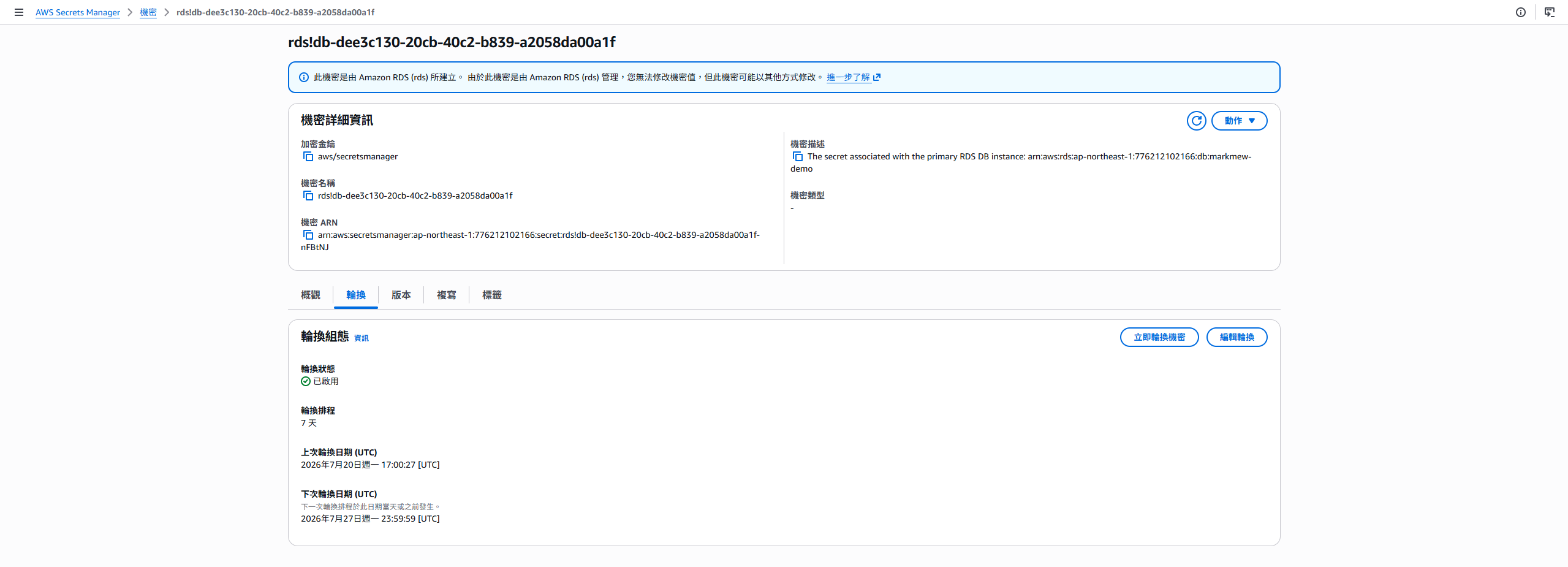Image resolution: width=1568 pixels, height=567 pixels.
Task: Click the 下一次輪換排程於此日期當天或之前發生 note
Action: pyautogui.click(x=370, y=507)
